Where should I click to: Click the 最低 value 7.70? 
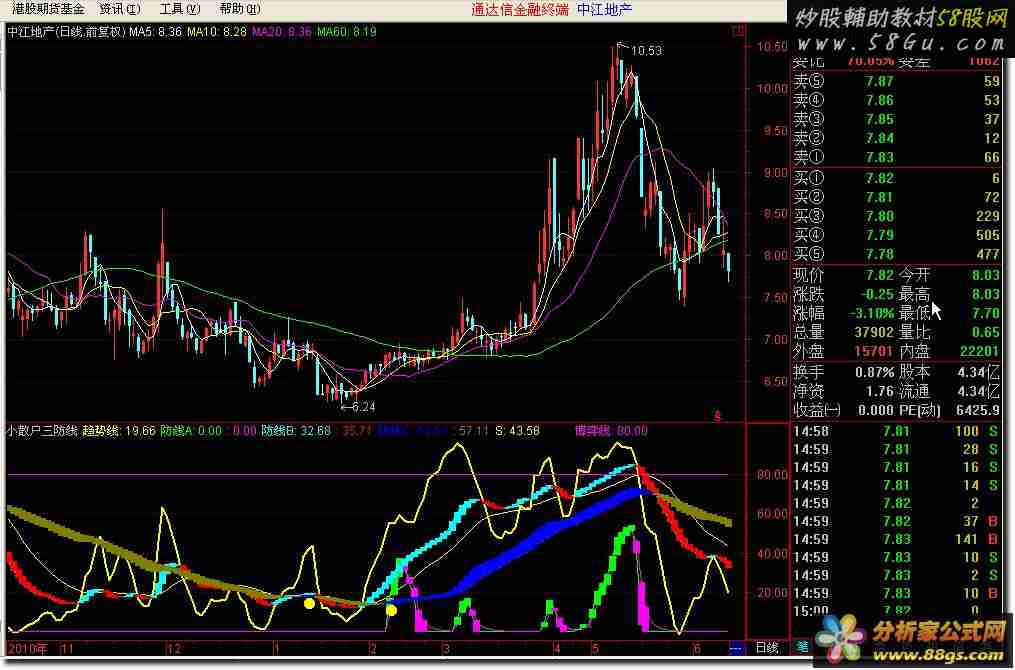coord(985,313)
